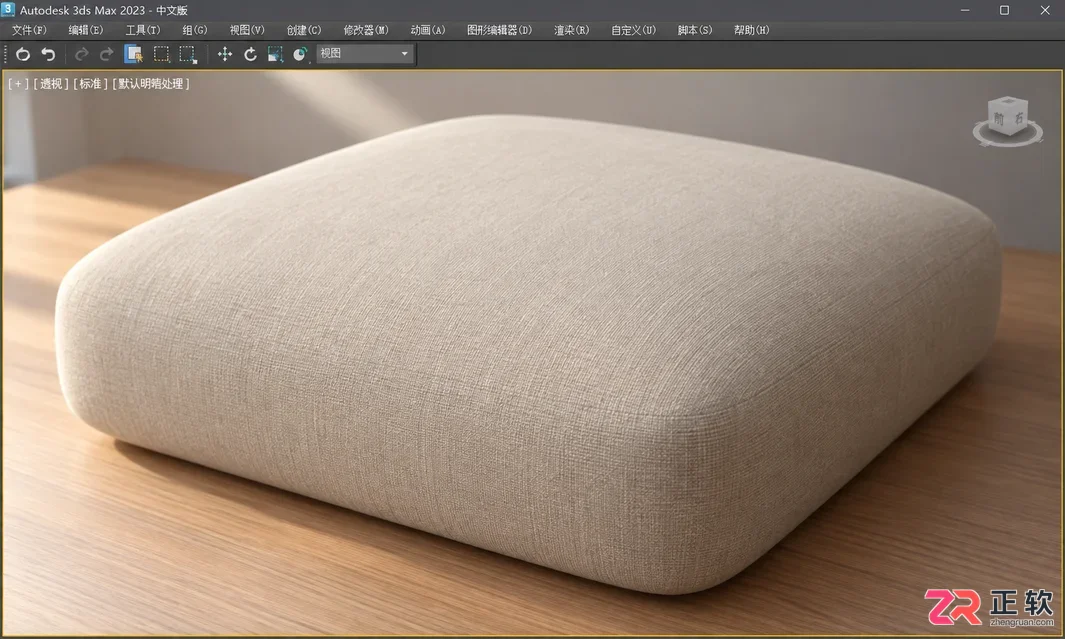This screenshot has height=639, width=1065.
Task: Open the Select by Name tool
Action: 134,54
